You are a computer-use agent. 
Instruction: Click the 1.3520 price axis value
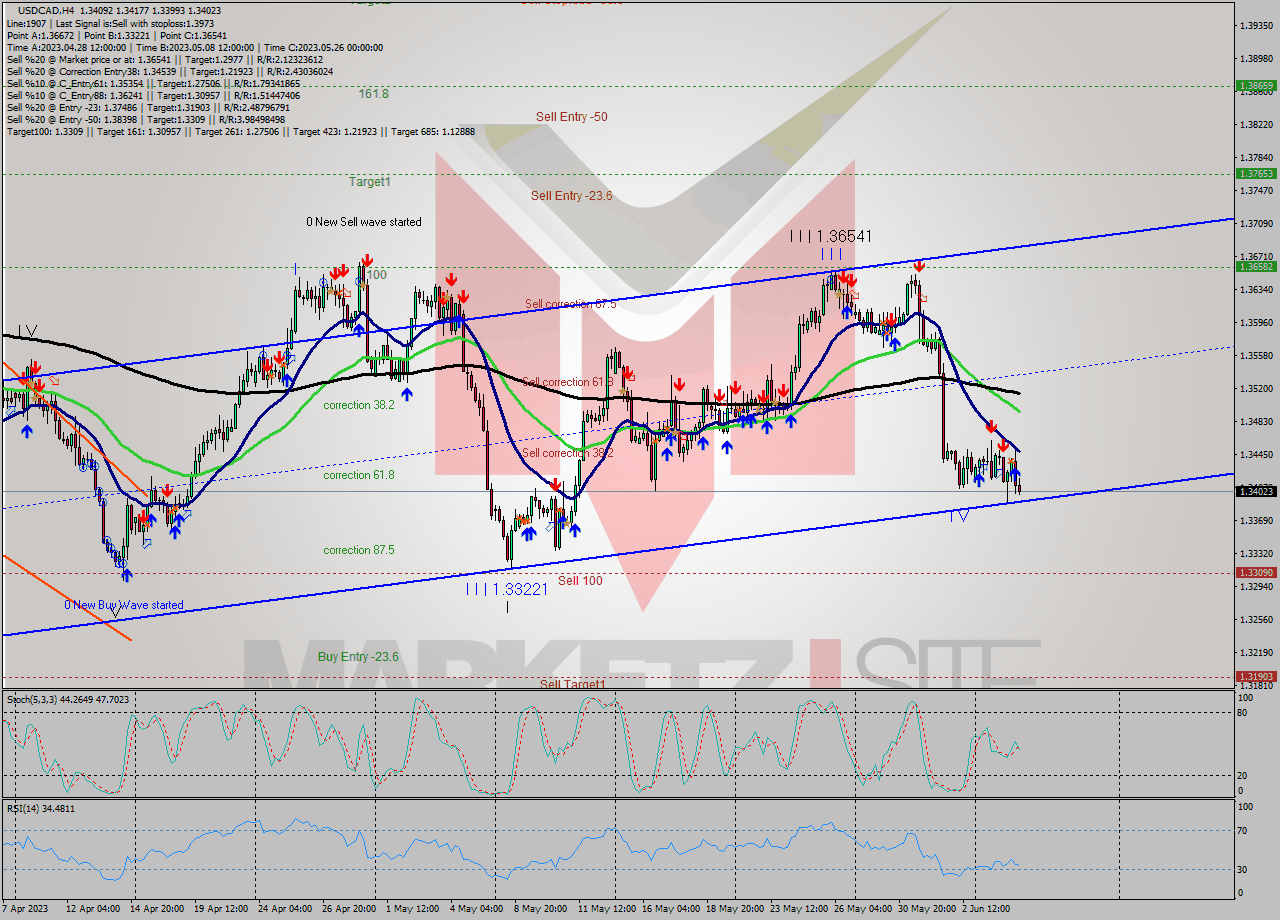point(1256,389)
